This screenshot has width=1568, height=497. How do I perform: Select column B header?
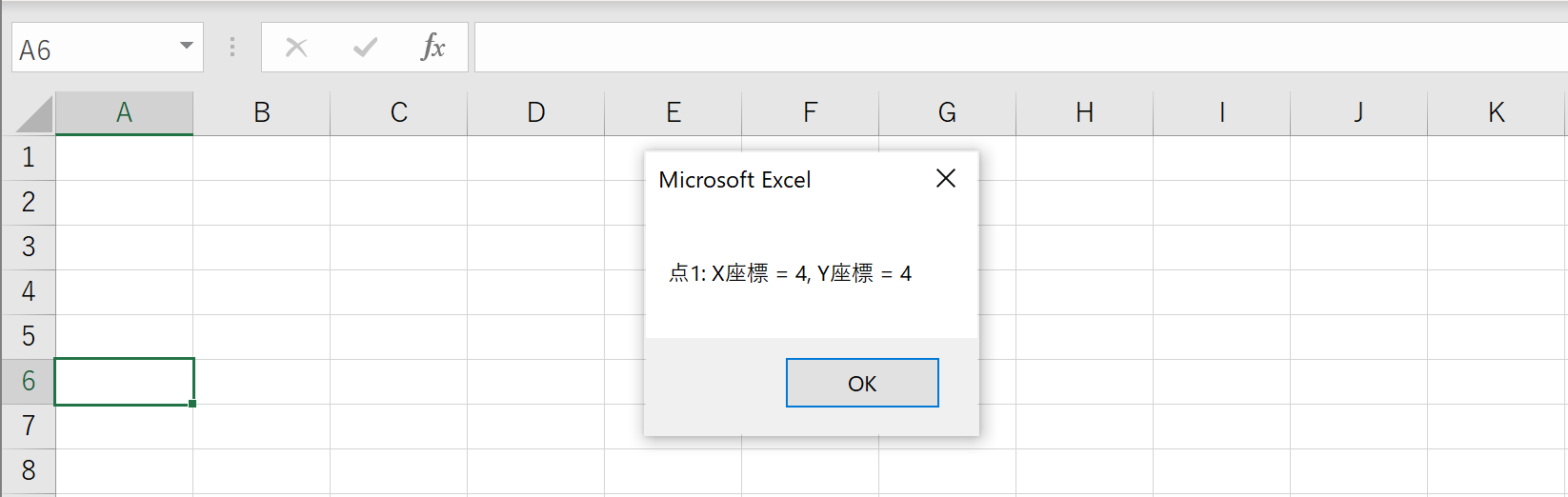(x=262, y=113)
